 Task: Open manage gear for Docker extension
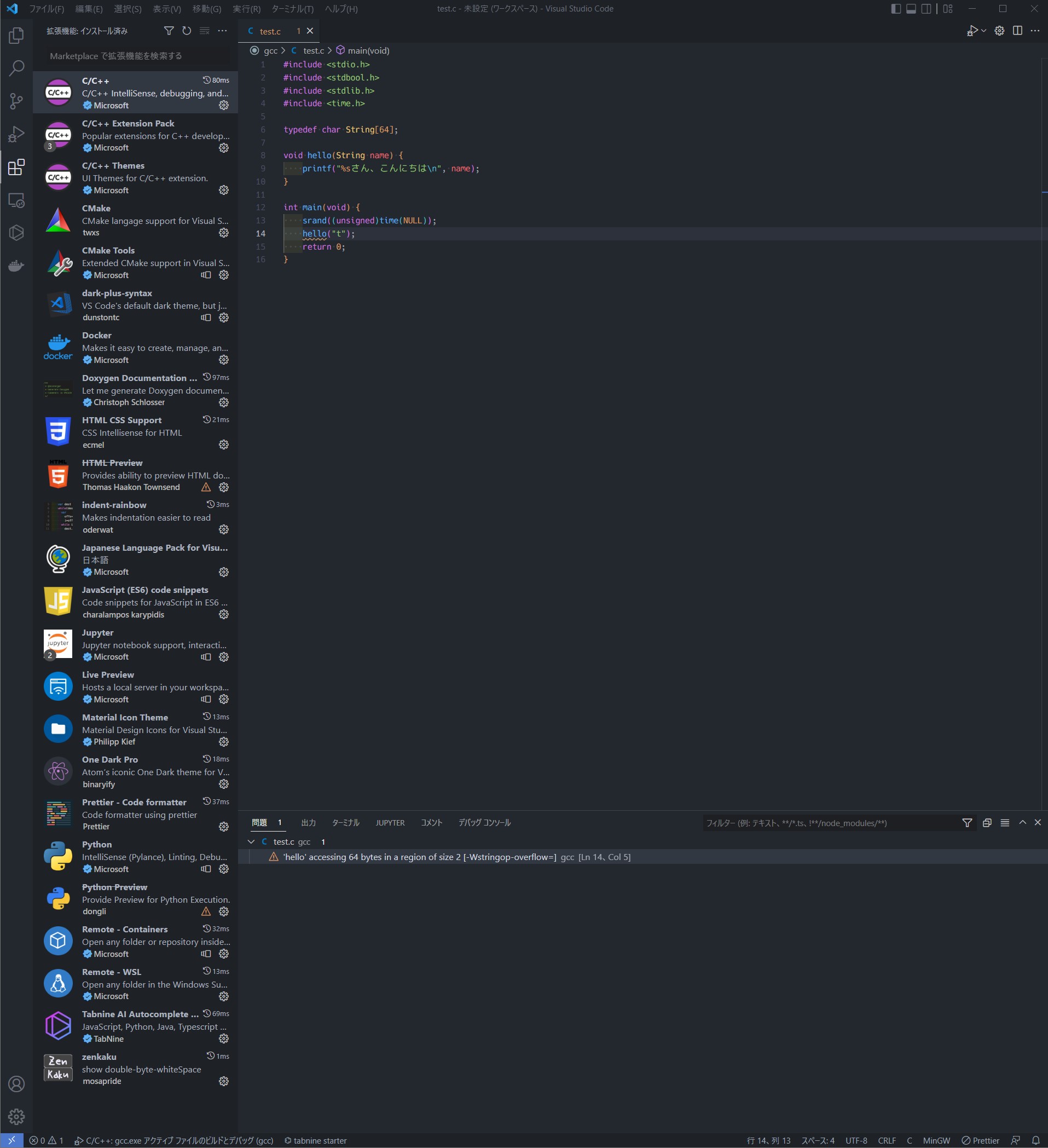[224, 360]
